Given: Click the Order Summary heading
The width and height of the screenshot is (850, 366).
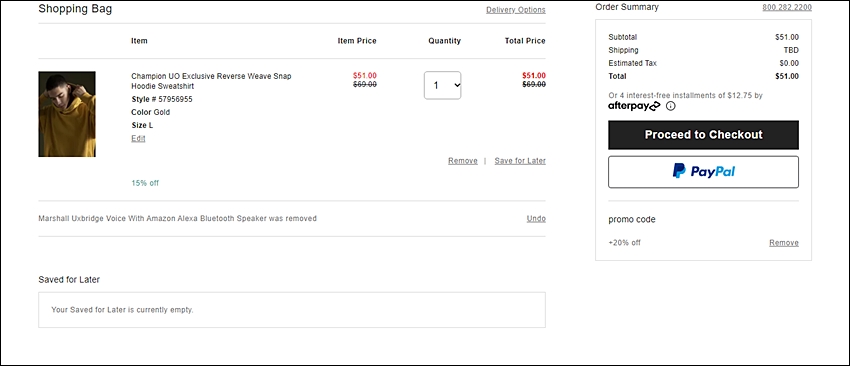Looking at the screenshot, I should point(627,7).
